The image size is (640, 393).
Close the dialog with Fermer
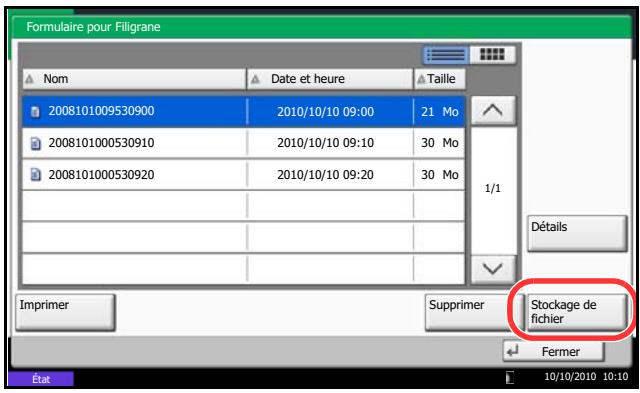pos(553,351)
